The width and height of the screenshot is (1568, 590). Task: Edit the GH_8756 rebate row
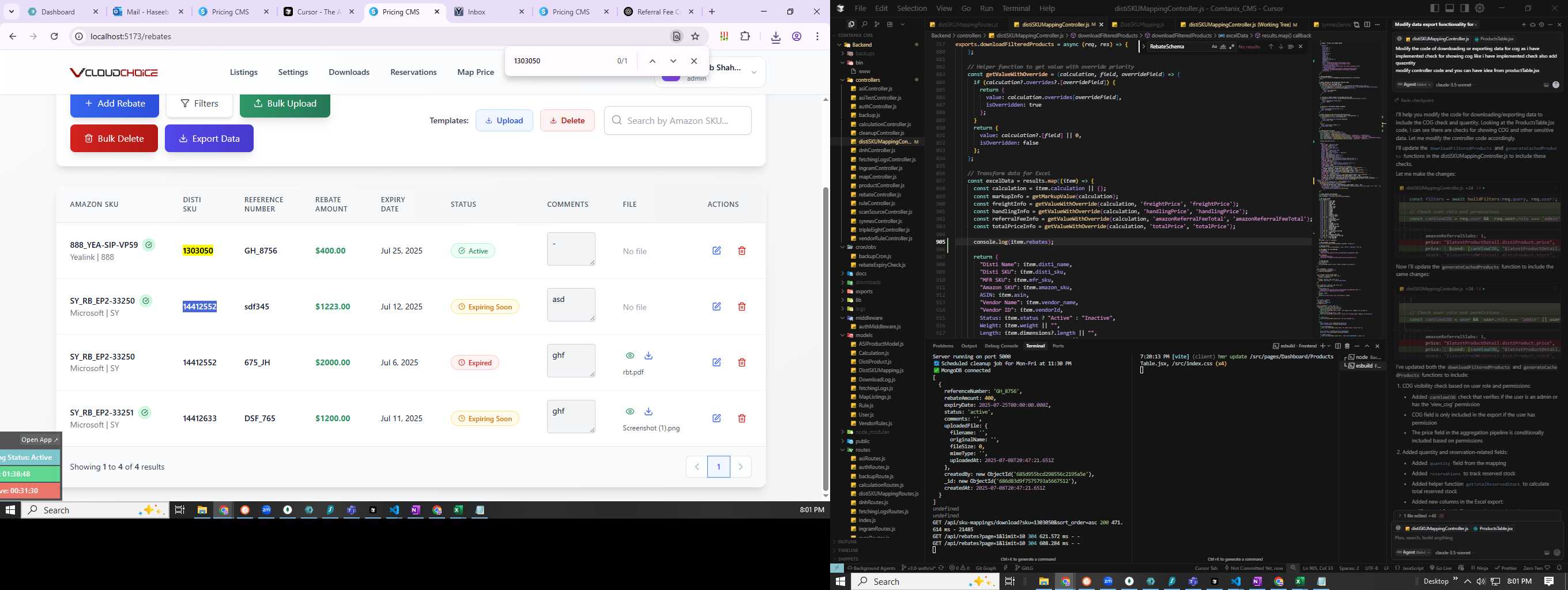click(717, 251)
